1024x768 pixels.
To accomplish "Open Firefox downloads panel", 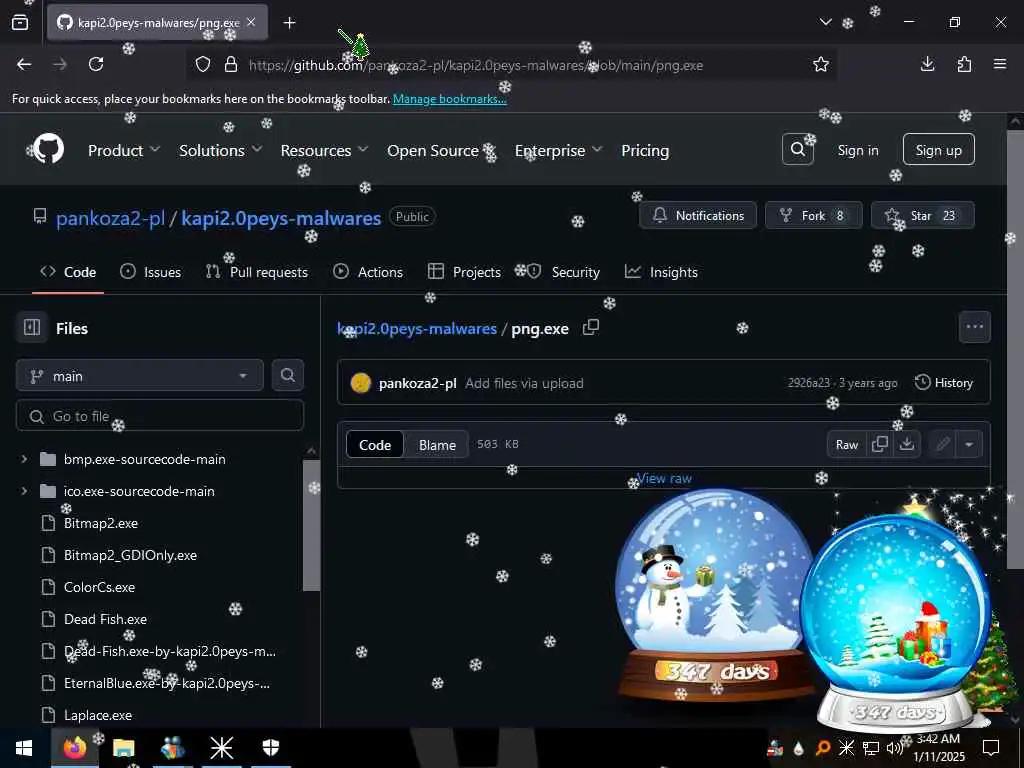I will [927, 64].
